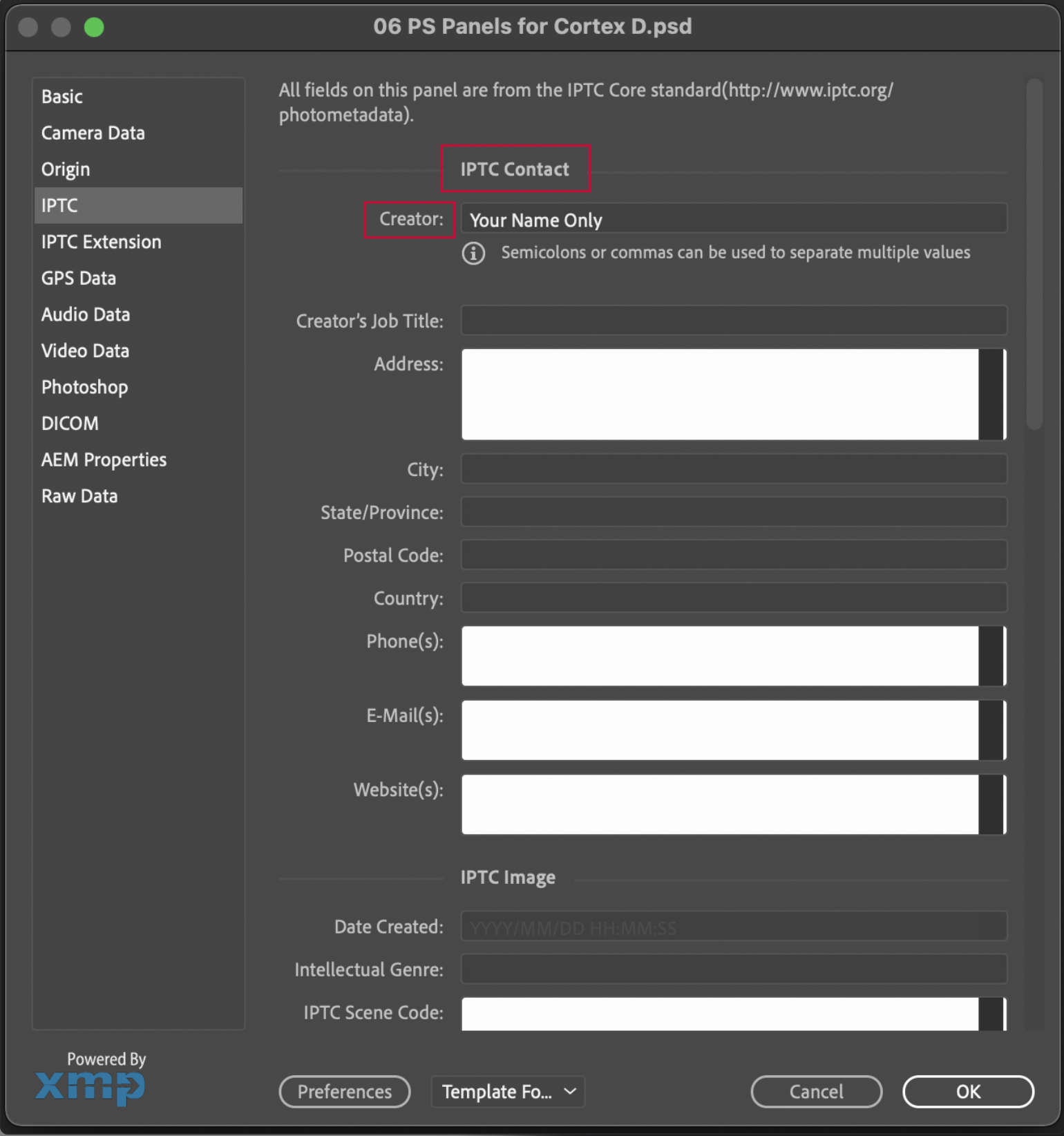Click the Website(s) field scrollbar strip
The image size is (1064, 1136).
pyautogui.click(x=991, y=804)
